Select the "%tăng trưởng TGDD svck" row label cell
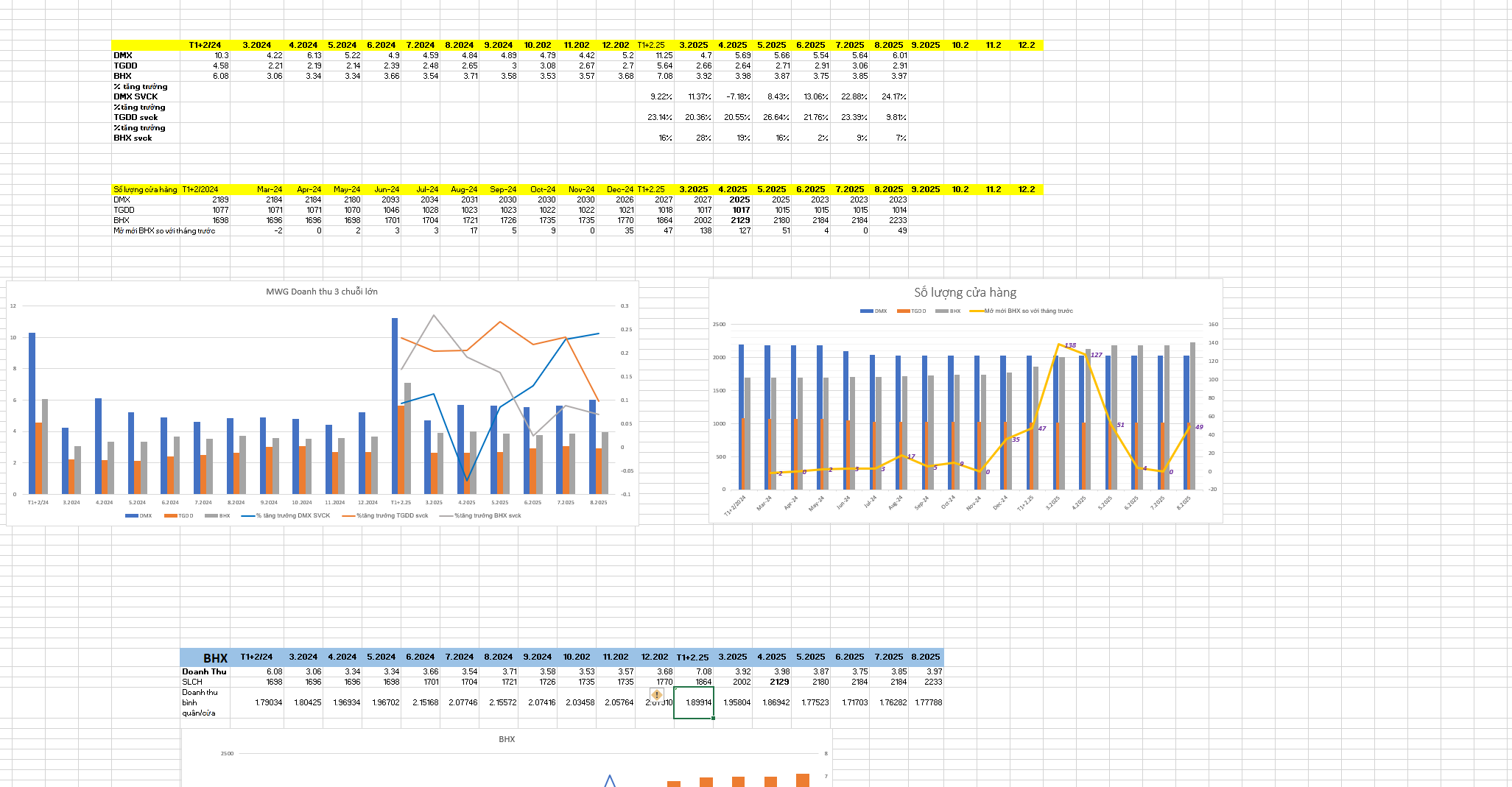Image resolution: width=1512 pixels, height=787 pixels. pyautogui.click(x=146, y=112)
